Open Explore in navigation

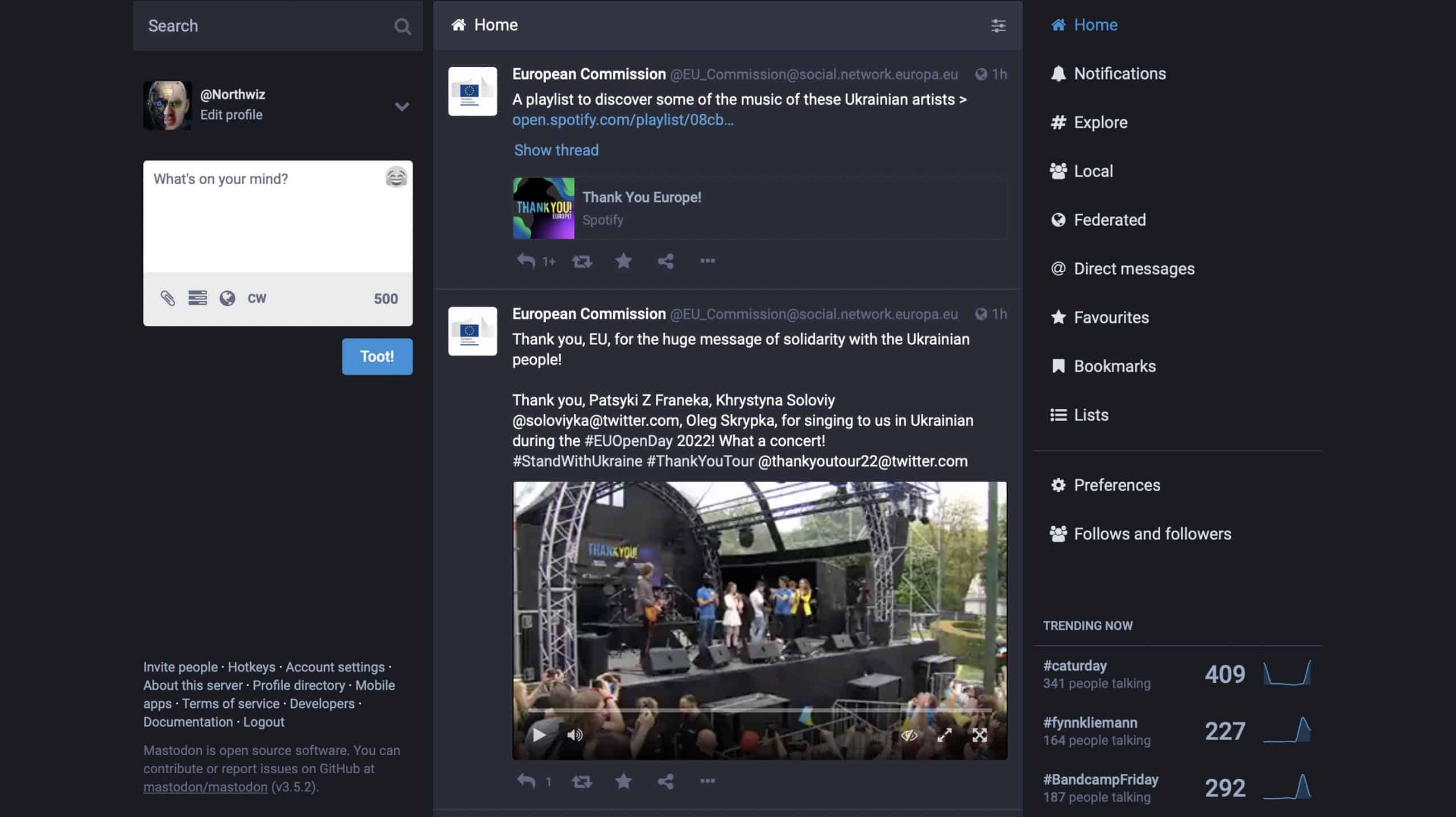point(1089,122)
